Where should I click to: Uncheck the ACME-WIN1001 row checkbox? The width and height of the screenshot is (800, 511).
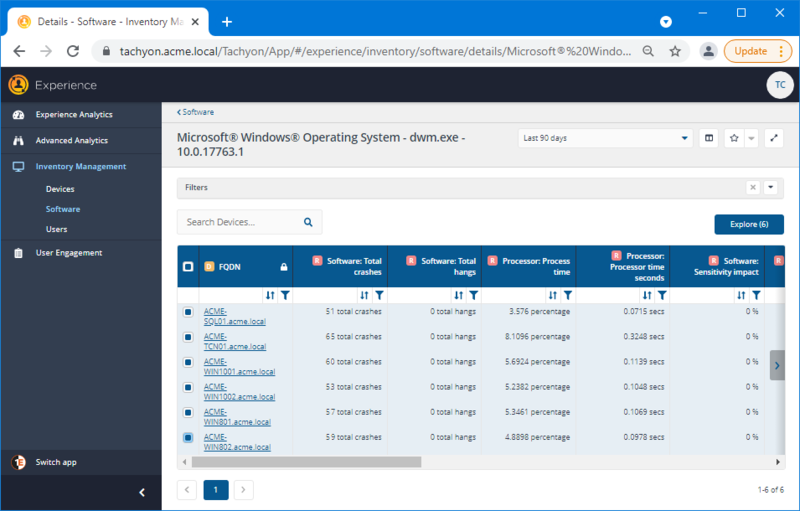click(x=188, y=362)
